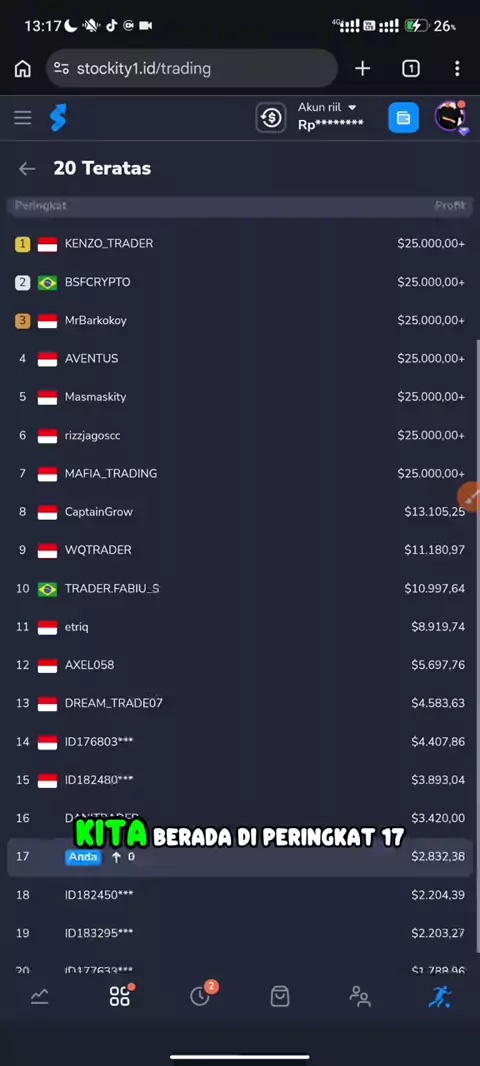Image resolution: width=480 pixels, height=1066 pixels.
Task: Open the browser tab switcher
Action: click(x=411, y=69)
